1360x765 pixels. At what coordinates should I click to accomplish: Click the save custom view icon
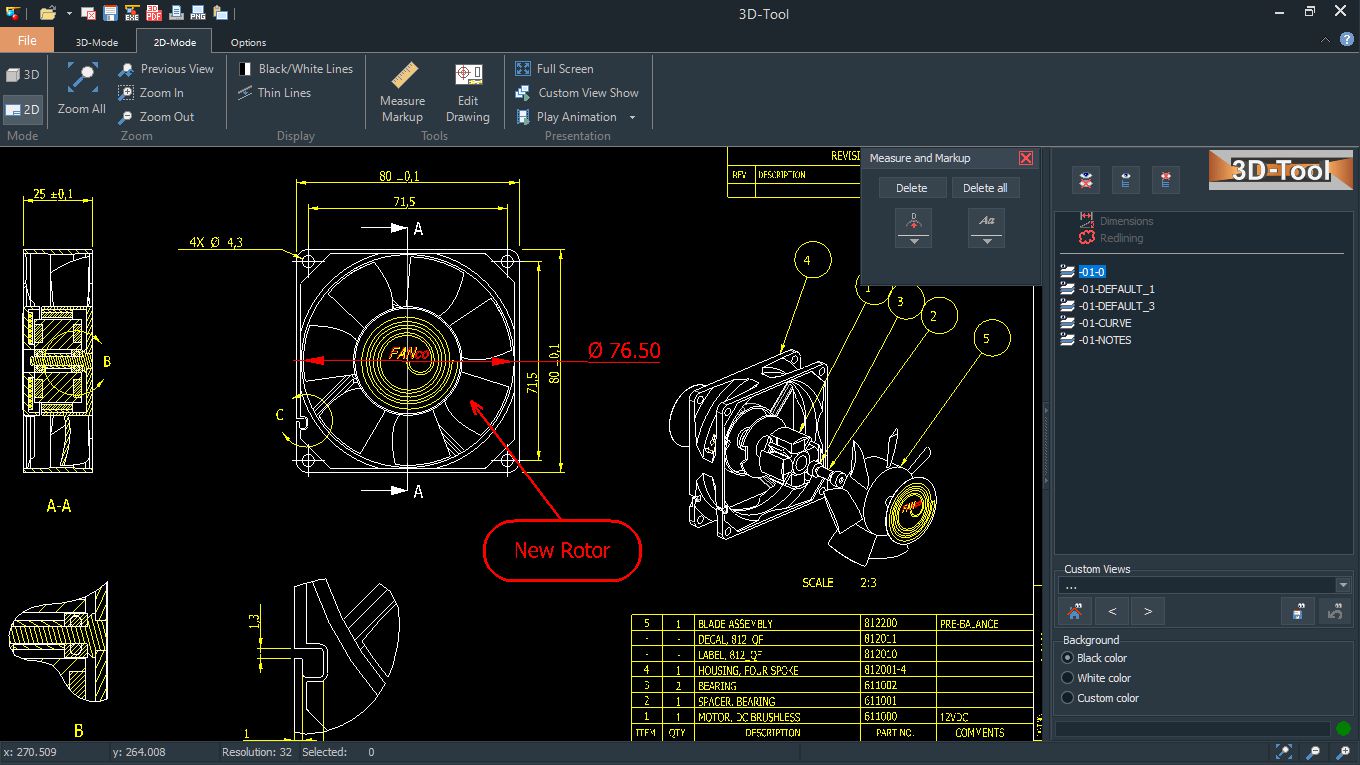click(1297, 611)
